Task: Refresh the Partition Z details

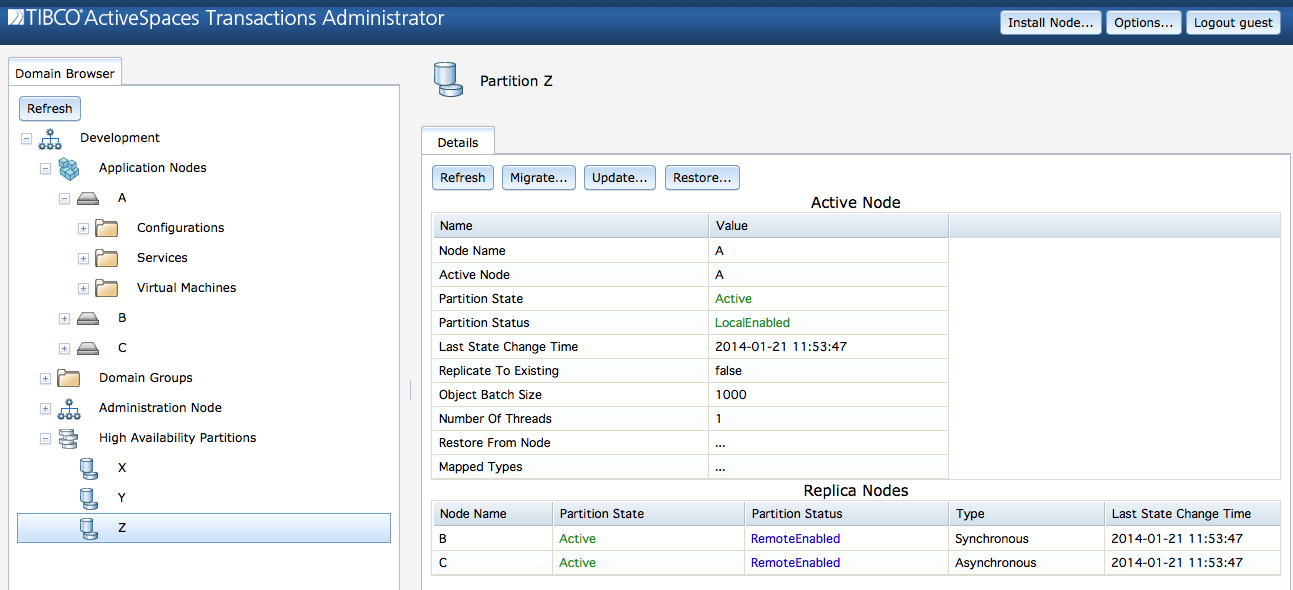Action: pos(463,177)
